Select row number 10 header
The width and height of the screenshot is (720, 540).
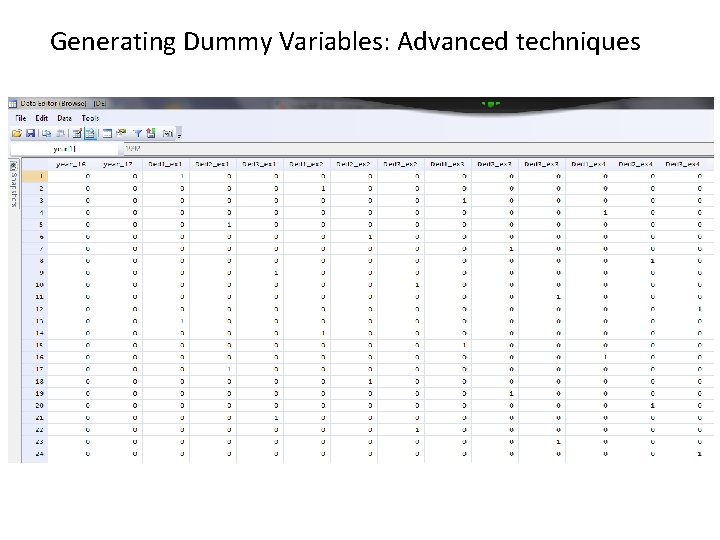35,285
